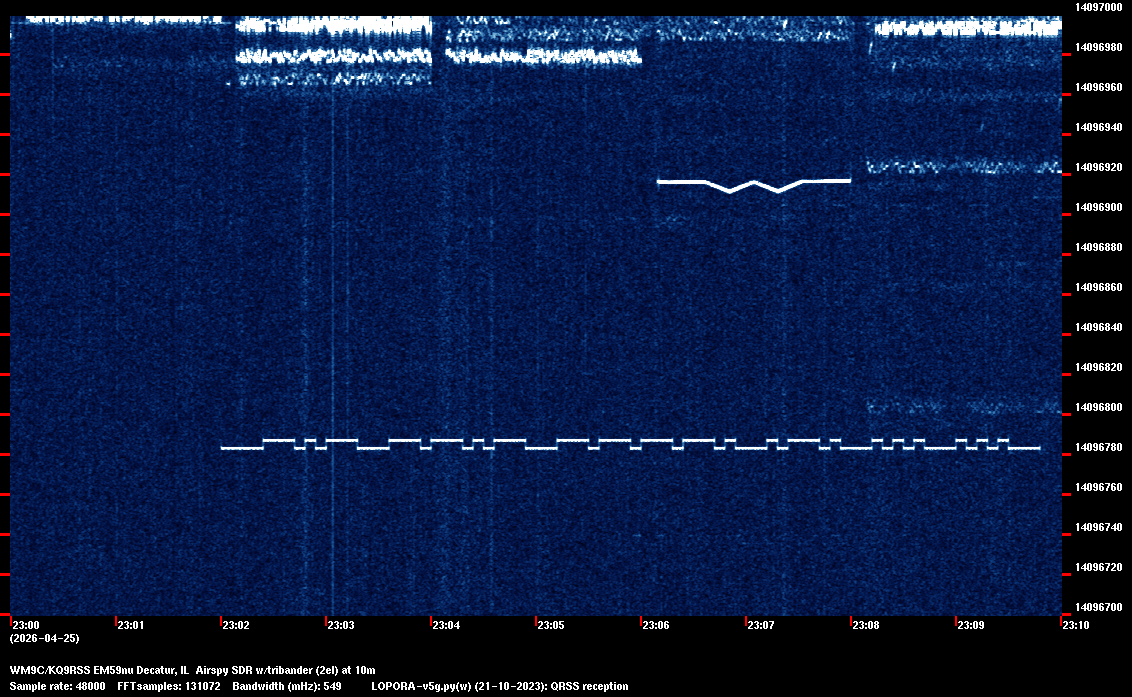Click the 14097000 frequency label
1132x697 pixels.
pos(1097,7)
